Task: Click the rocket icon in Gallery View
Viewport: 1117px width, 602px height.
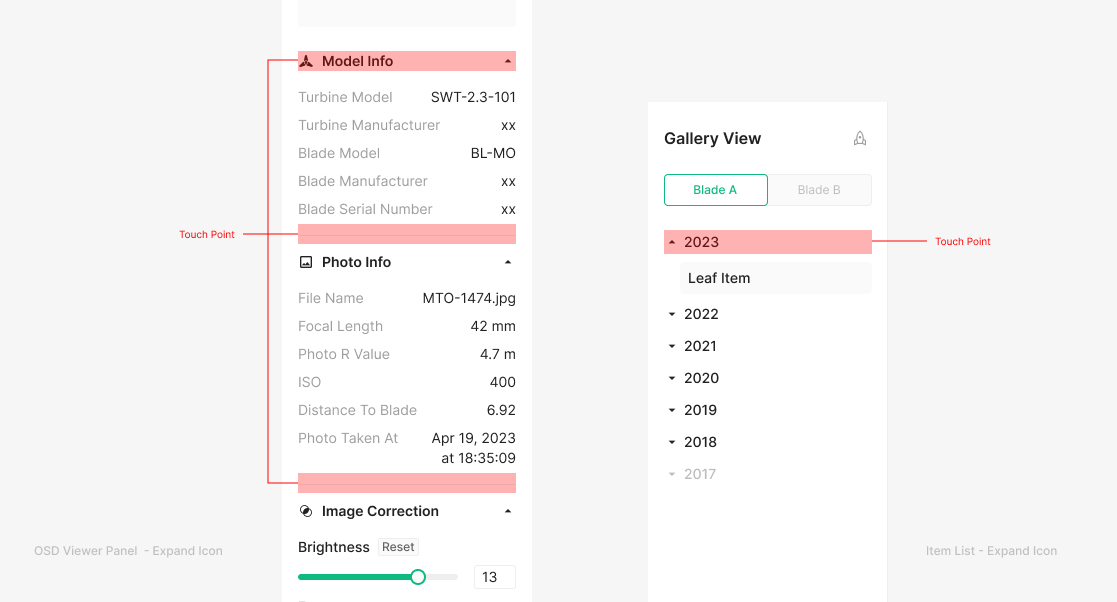Action: [860, 139]
